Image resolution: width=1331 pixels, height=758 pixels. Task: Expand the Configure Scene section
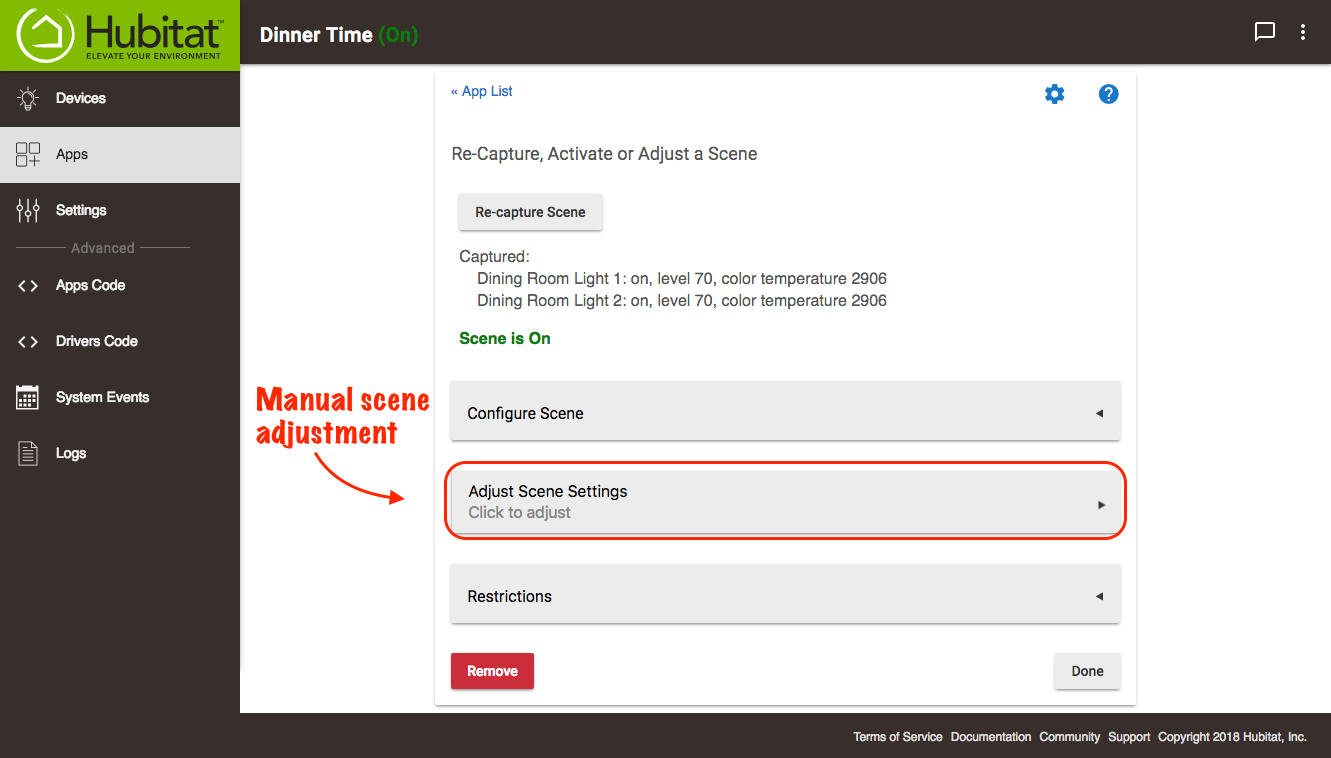[785, 410]
